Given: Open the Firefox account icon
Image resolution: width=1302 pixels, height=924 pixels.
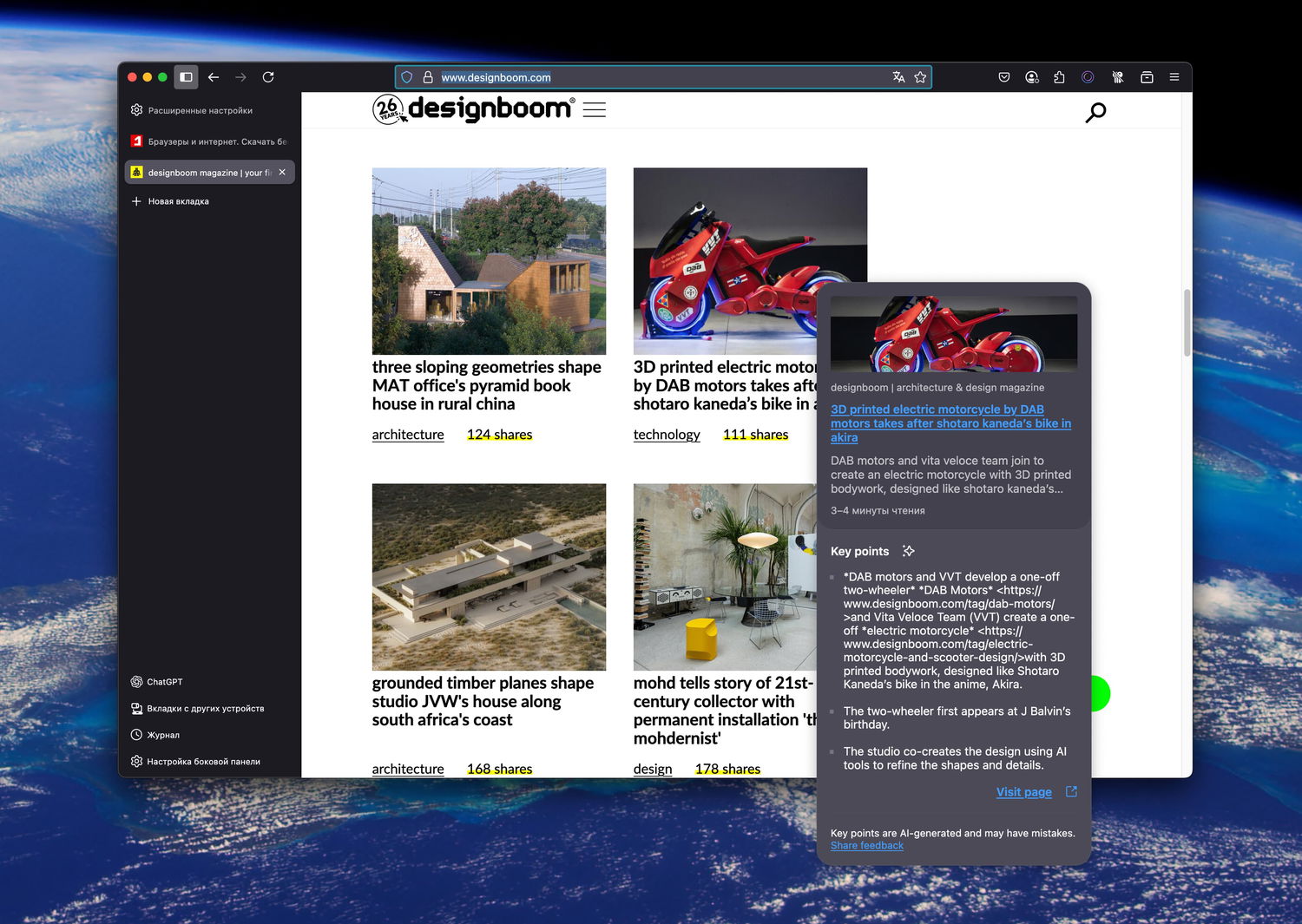Looking at the screenshot, I should (1032, 77).
